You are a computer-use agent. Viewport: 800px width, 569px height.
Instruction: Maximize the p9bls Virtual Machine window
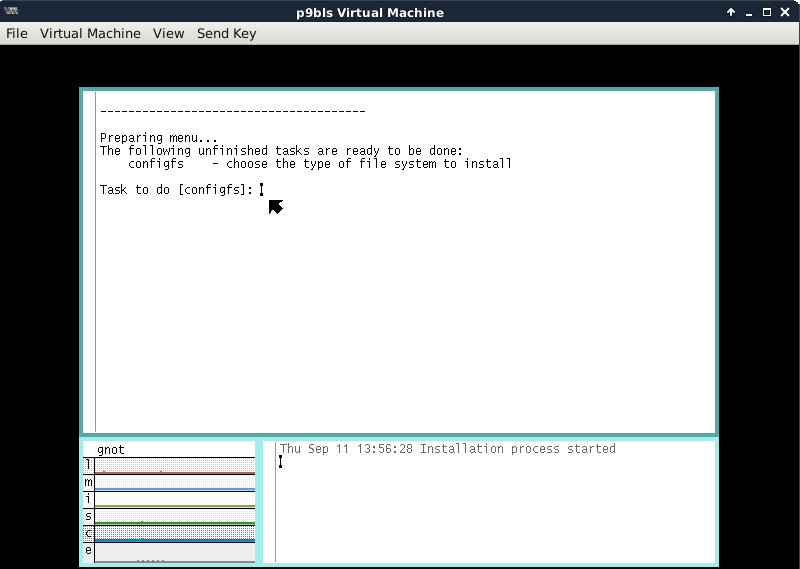[767, 12]
